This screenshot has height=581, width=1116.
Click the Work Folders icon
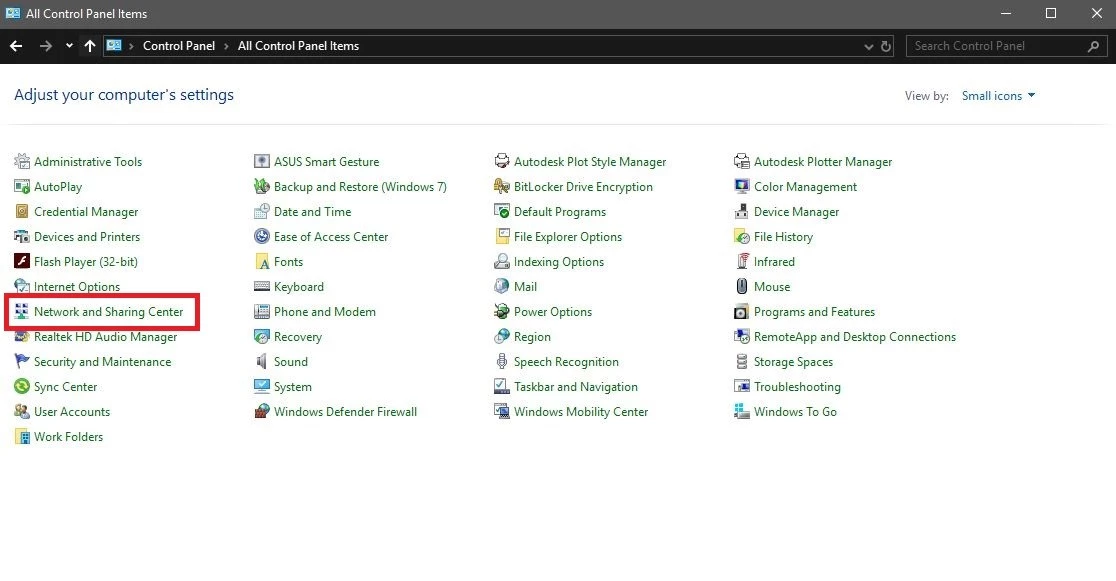pos(22,436)
